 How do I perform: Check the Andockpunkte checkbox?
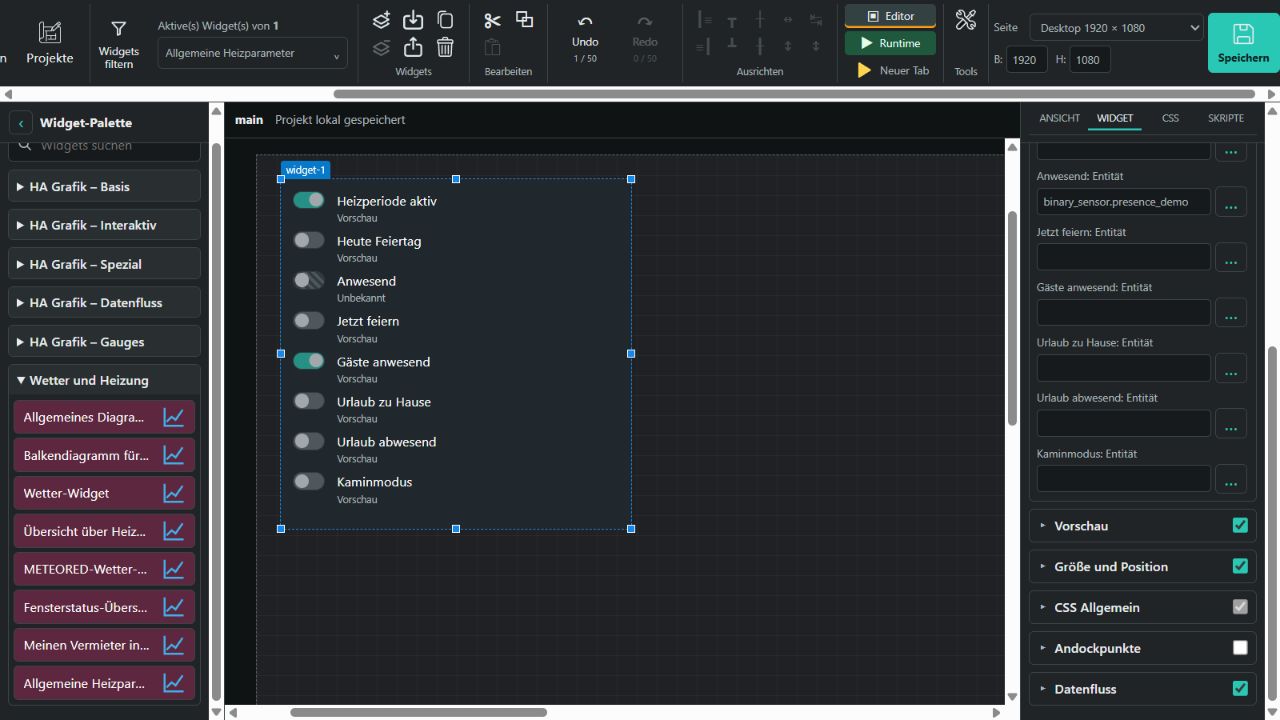[1240, 648]
